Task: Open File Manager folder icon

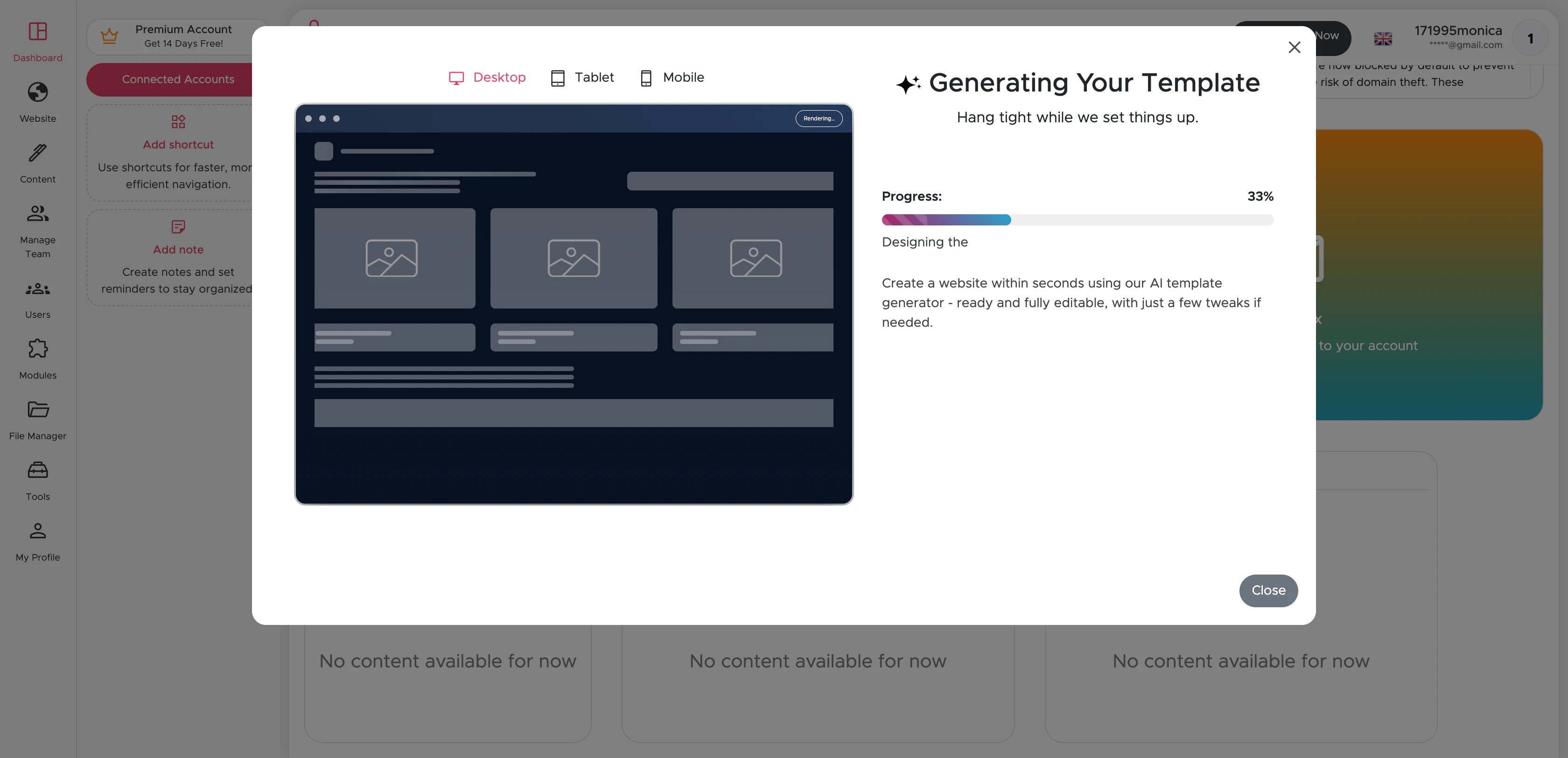Action: coord(38,409)
